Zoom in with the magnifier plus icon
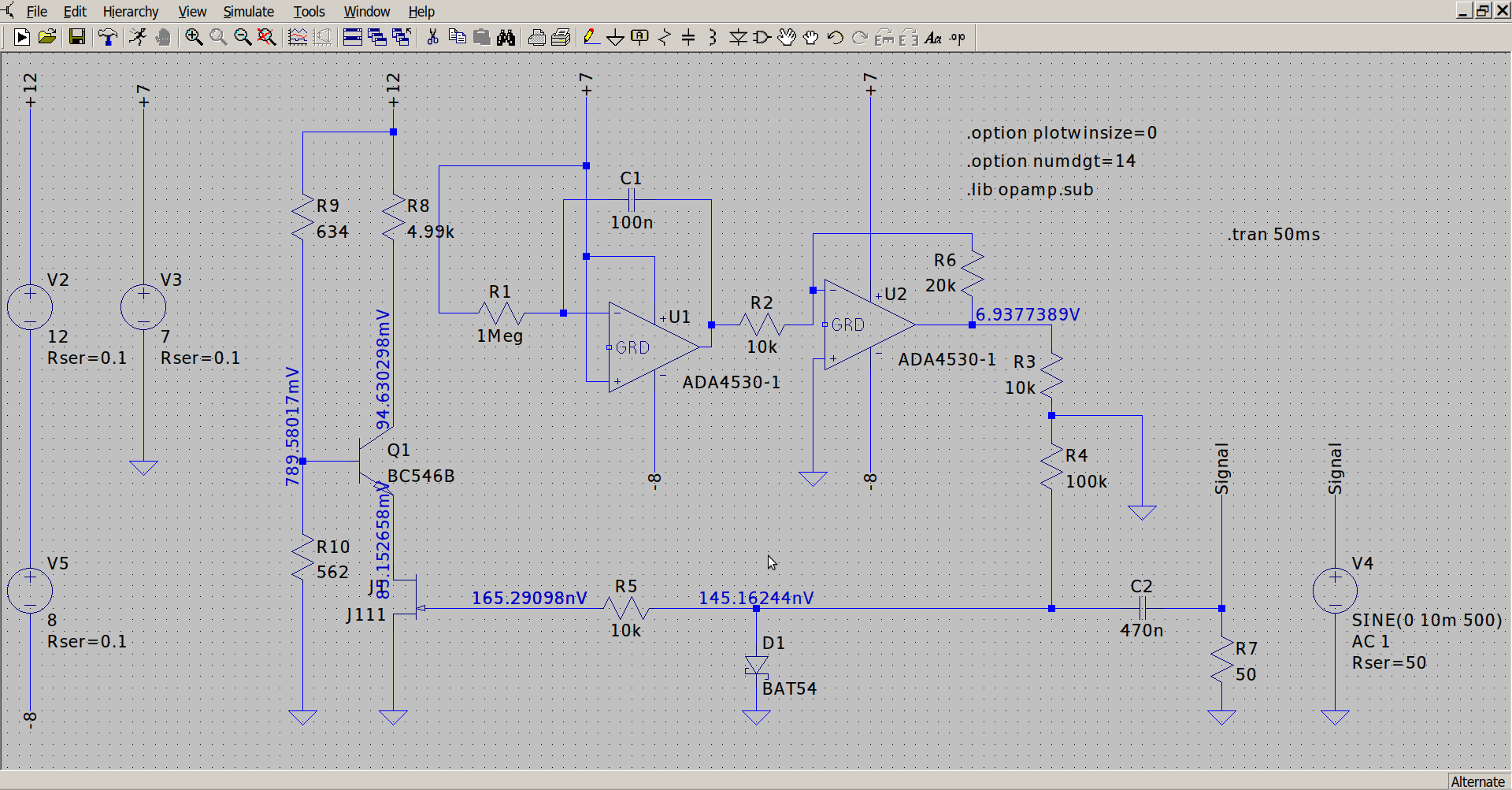Image resolution: width=1512 pixels, height=790 pixels. (x=194, y=37)
